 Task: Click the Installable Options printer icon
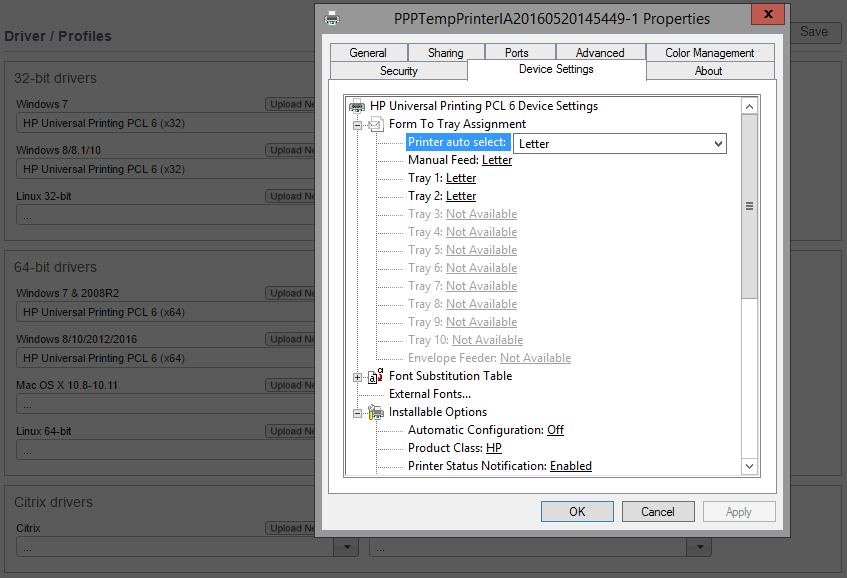click(376, 412)
